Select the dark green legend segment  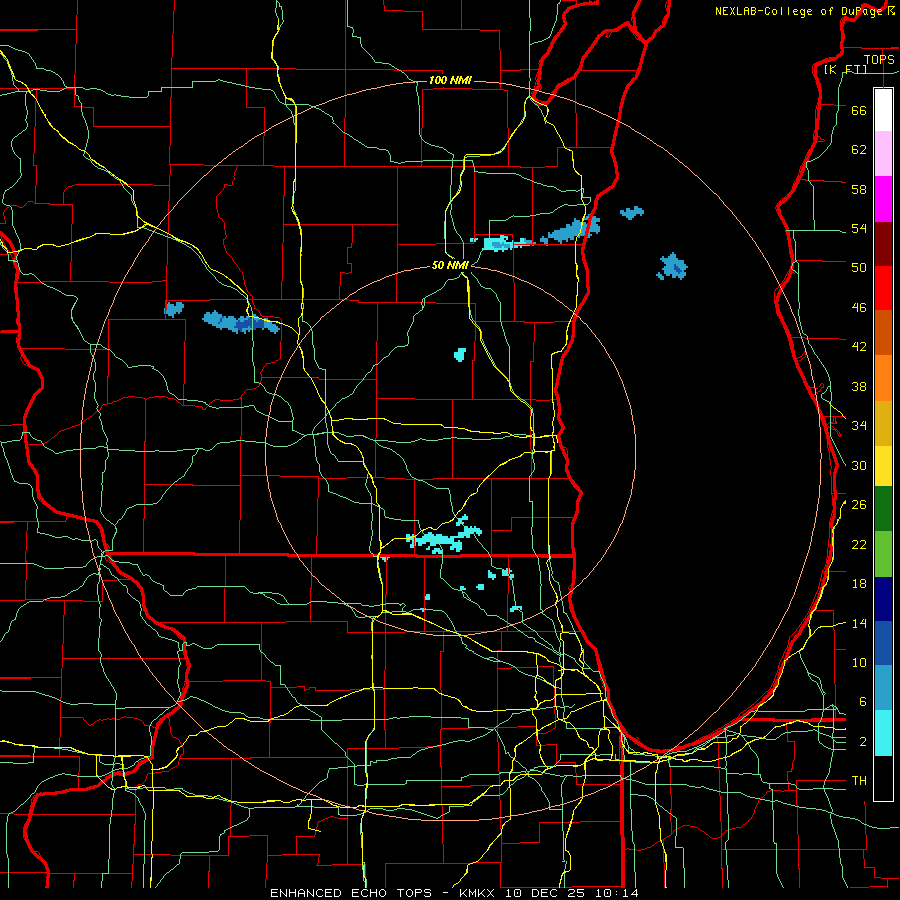883,509
